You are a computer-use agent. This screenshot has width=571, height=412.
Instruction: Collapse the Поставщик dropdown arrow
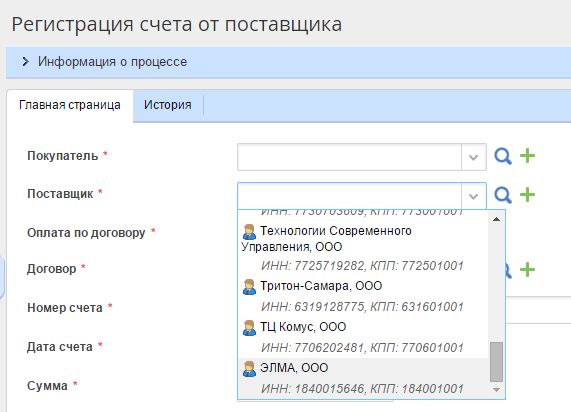pyautogui.click(x=473, y=196)
